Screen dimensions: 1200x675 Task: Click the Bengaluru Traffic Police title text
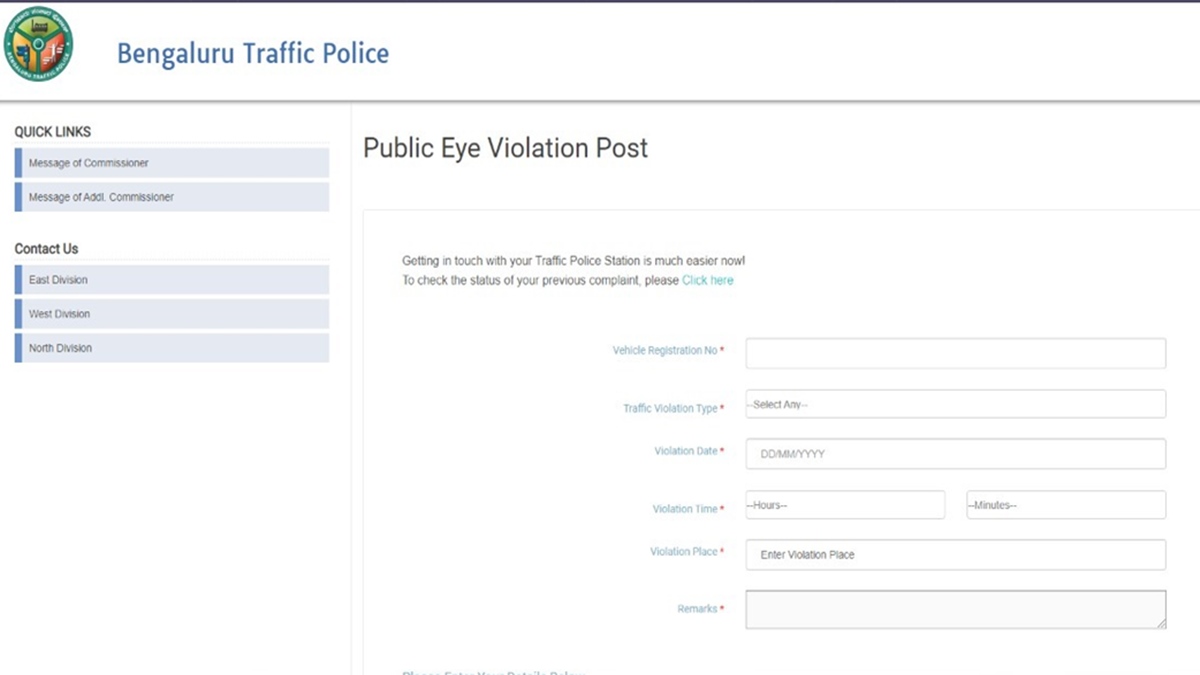pos(252,52)
